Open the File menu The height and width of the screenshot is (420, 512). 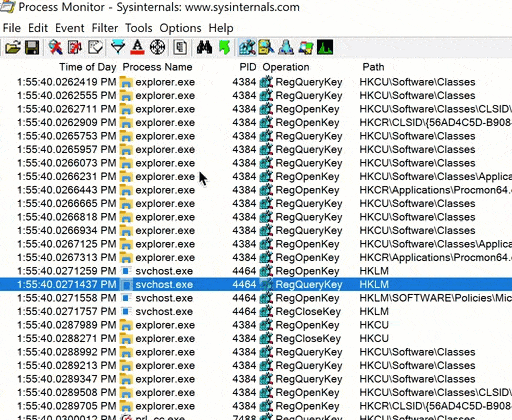(12, 28)
